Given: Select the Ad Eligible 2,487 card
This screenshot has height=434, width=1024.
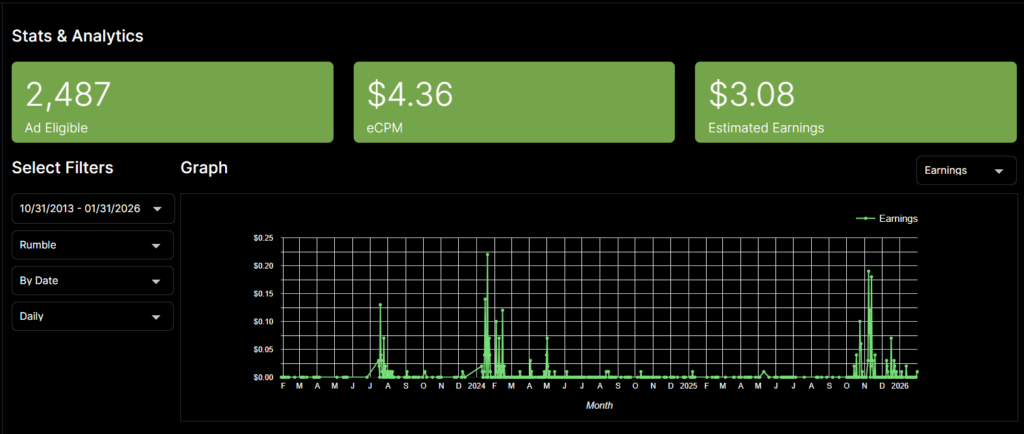Looking at the screenshot, I should (x=172, y=102).
